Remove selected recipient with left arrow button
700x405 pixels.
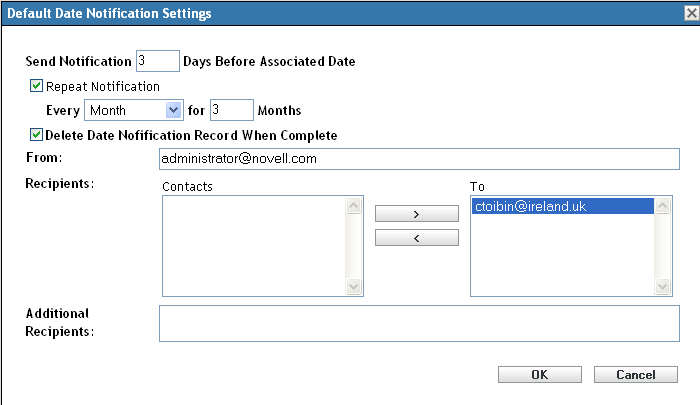coord(415,238)
